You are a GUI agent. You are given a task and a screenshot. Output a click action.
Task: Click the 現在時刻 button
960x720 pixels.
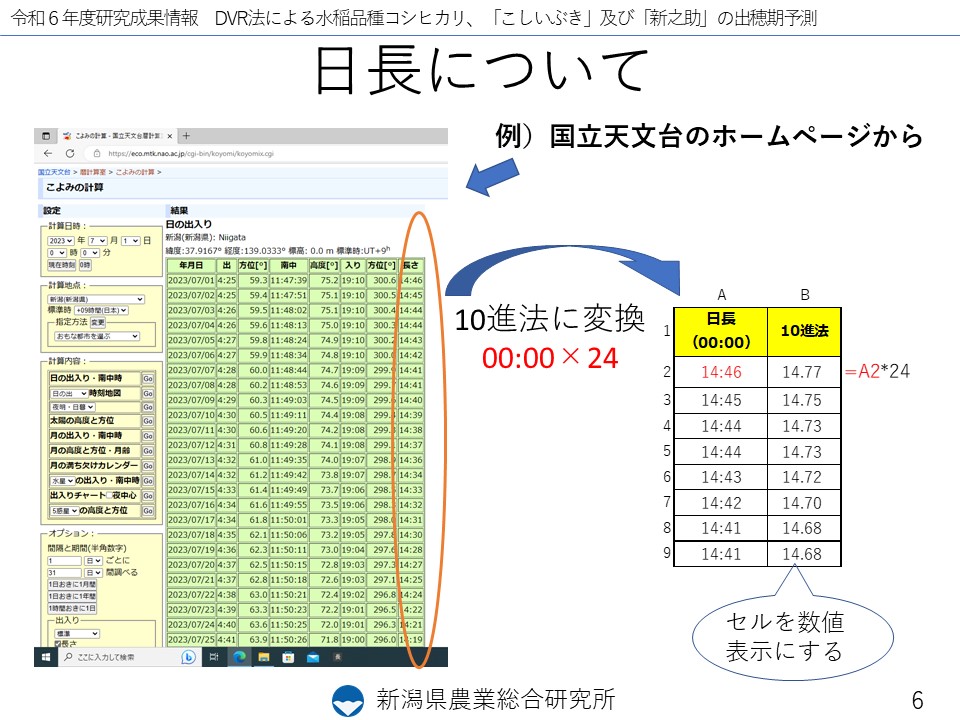click(x=61, y=265)
